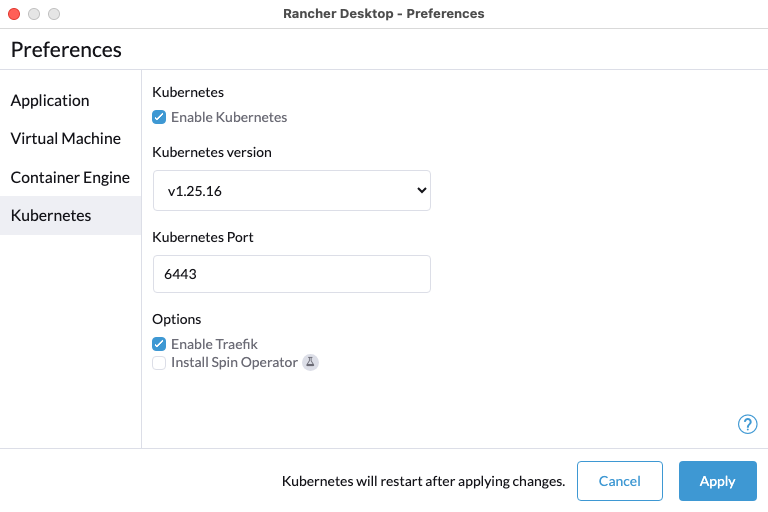Switch to the Application section
768x512 pixels.
click(x=50, y=100)
